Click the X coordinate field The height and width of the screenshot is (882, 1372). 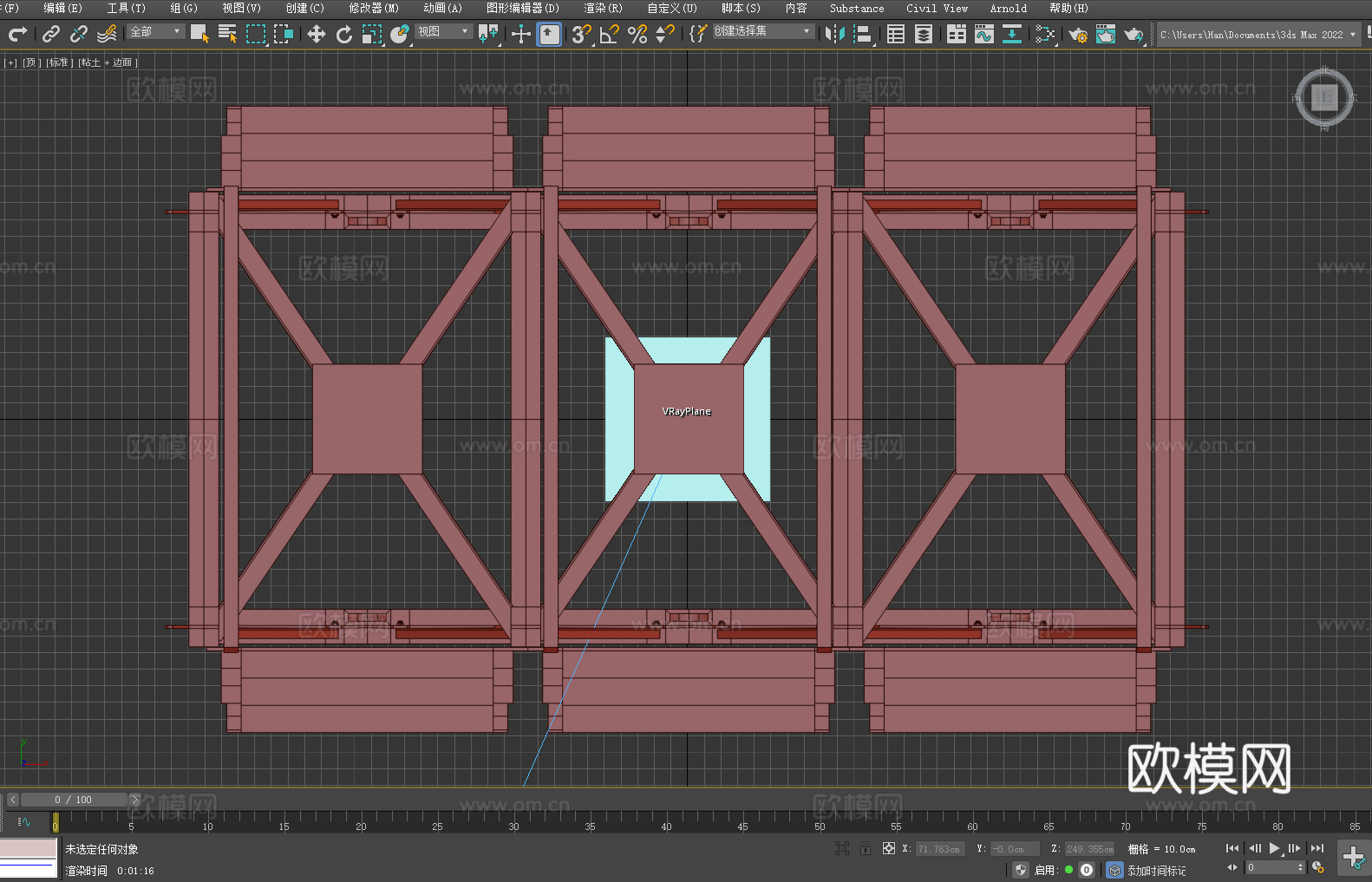(x=939, y=849)
